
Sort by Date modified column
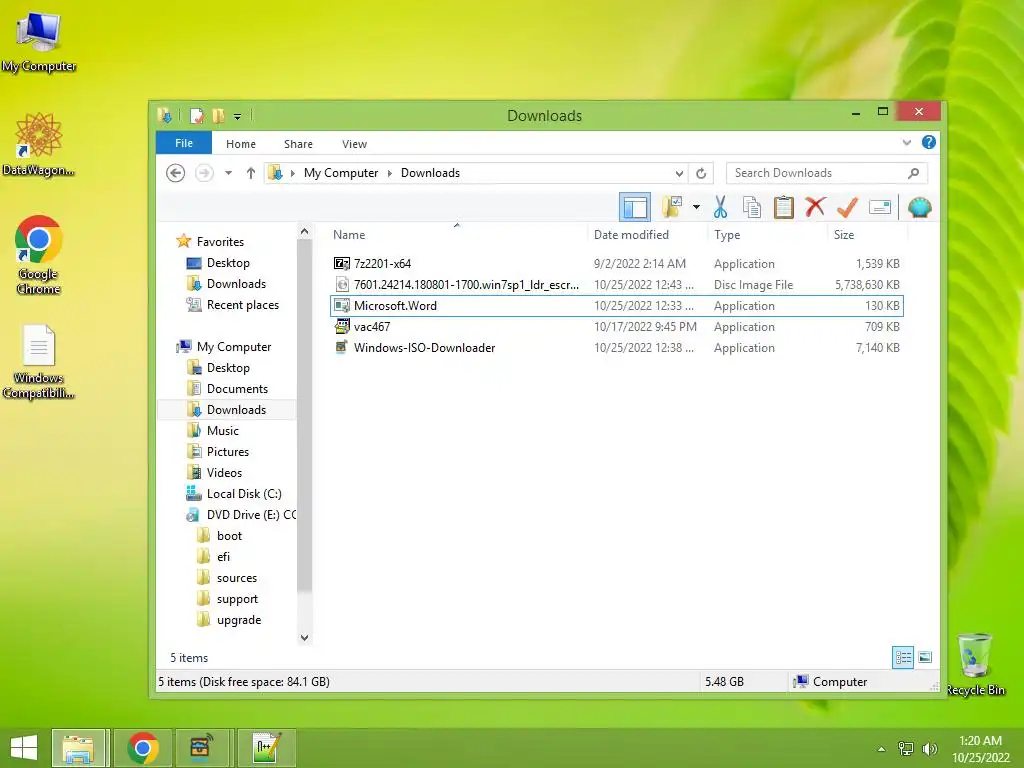(631, 235)
